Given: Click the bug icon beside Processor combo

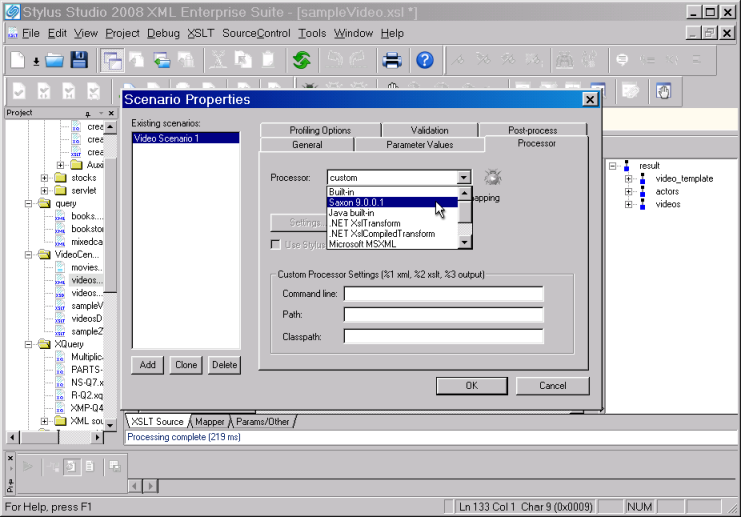Looking at the screenshot, I should click(x=492, y=177).
